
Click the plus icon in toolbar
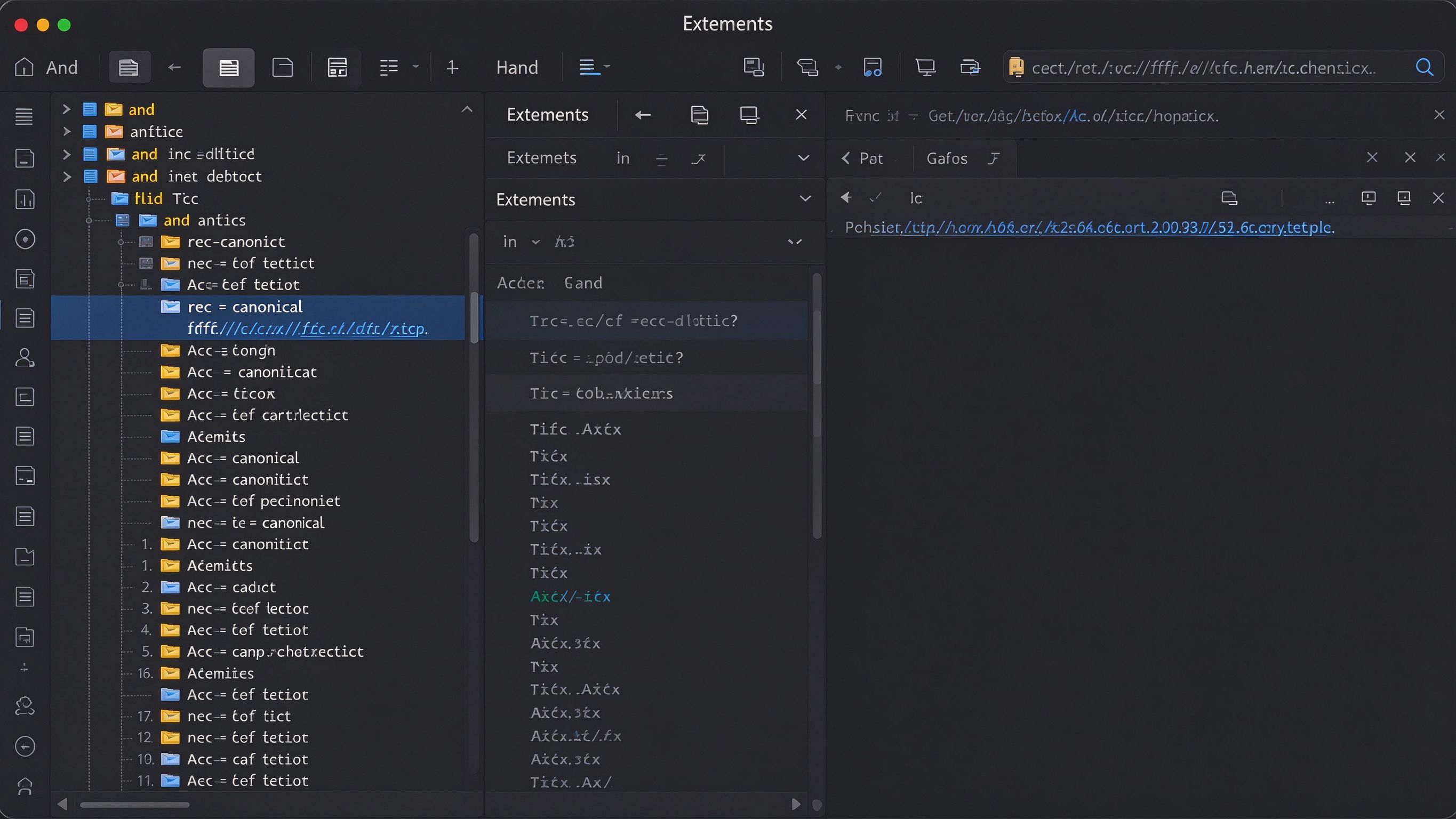point(452,67)
